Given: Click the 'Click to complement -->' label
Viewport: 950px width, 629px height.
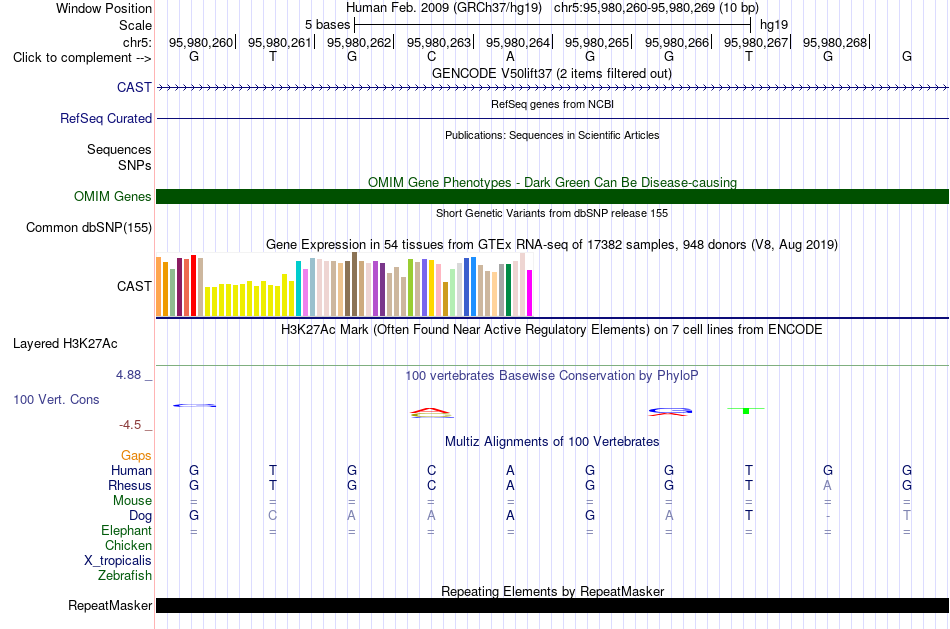Looking at the screenshot, I should [x=82, y=58].
